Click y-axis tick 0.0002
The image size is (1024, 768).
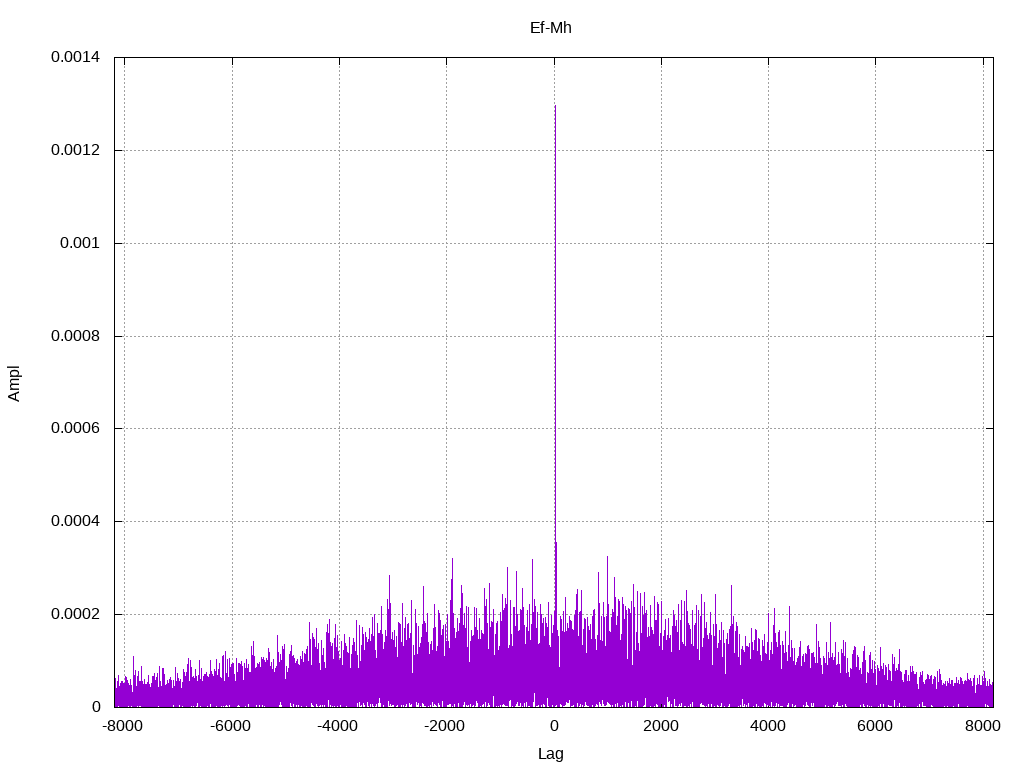[x=76, y=614]
